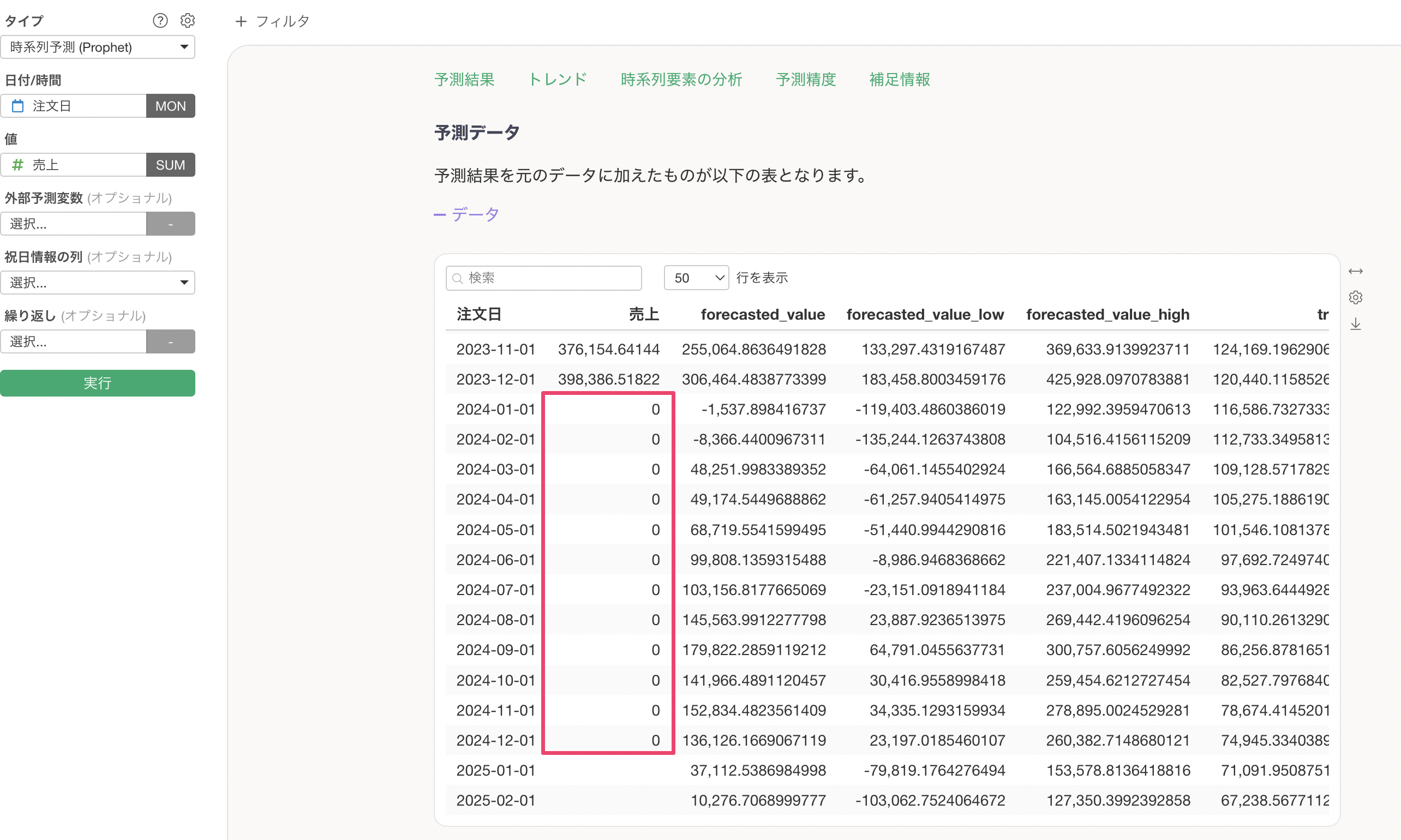
Task: Open the 祝日情報の列 dropdown
Action: (97, 283)
